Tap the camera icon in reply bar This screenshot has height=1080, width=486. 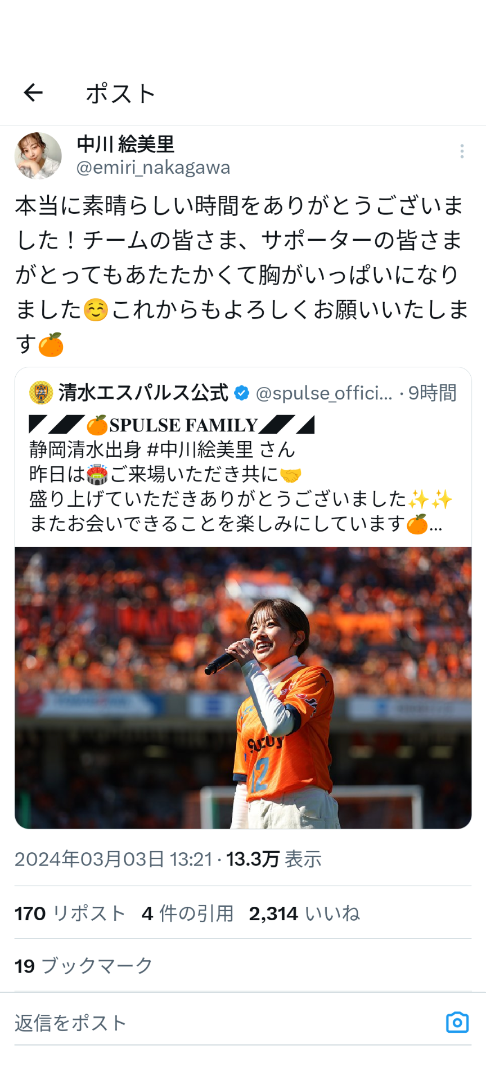(457, 1023)
